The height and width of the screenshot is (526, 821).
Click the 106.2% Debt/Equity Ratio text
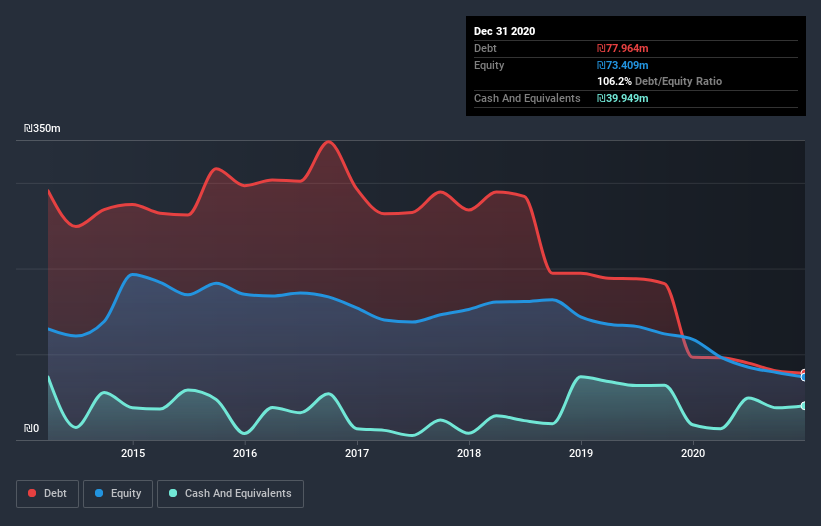coord(659,81)
